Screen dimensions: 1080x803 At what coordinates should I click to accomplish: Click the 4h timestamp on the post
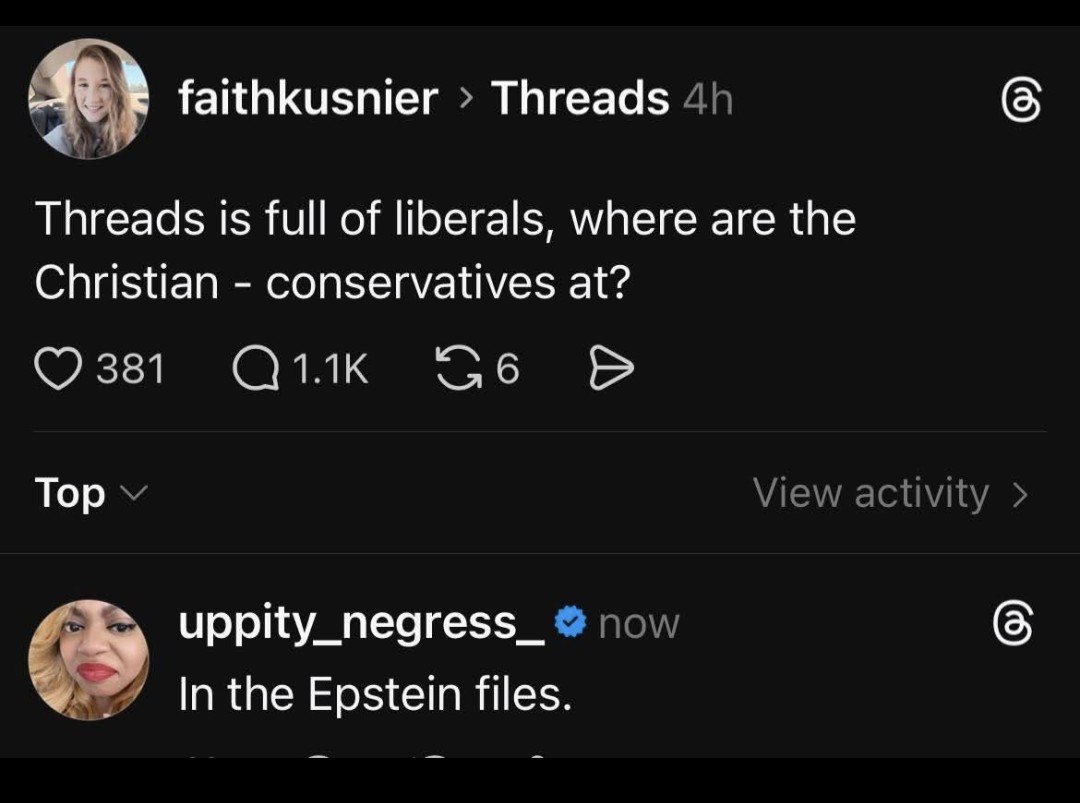tap(708, 99)
